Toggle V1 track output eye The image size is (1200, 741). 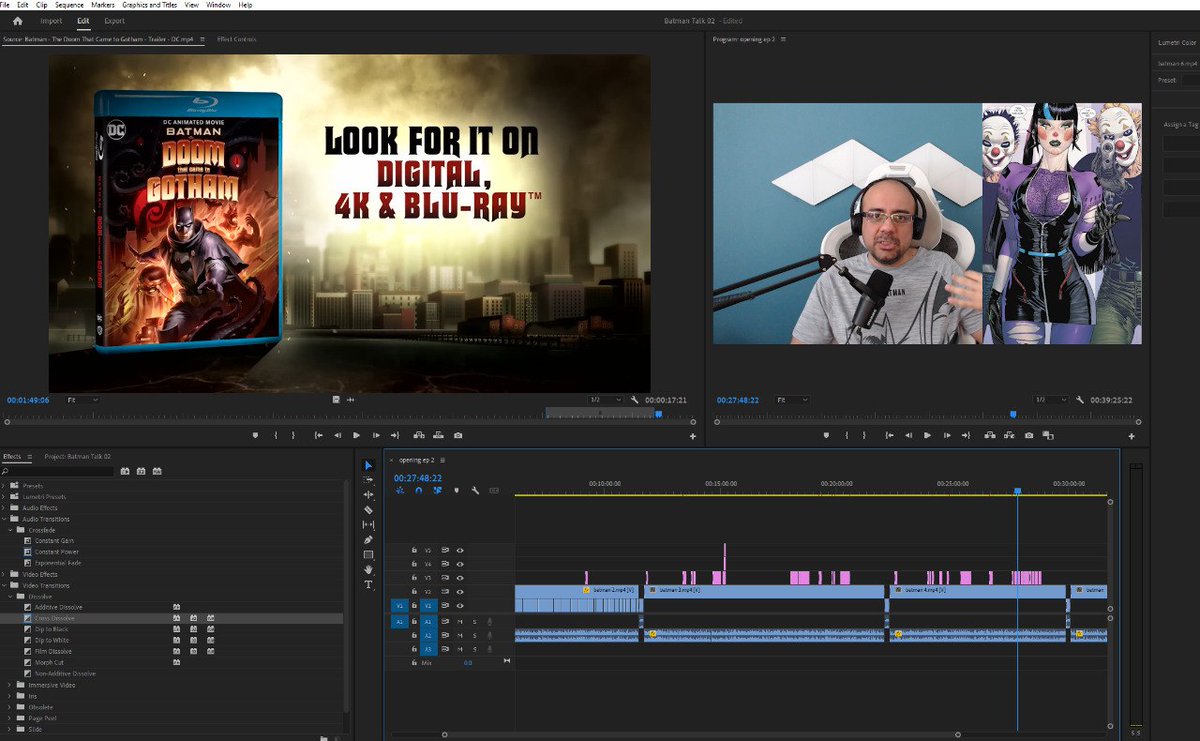pos(460,606)
